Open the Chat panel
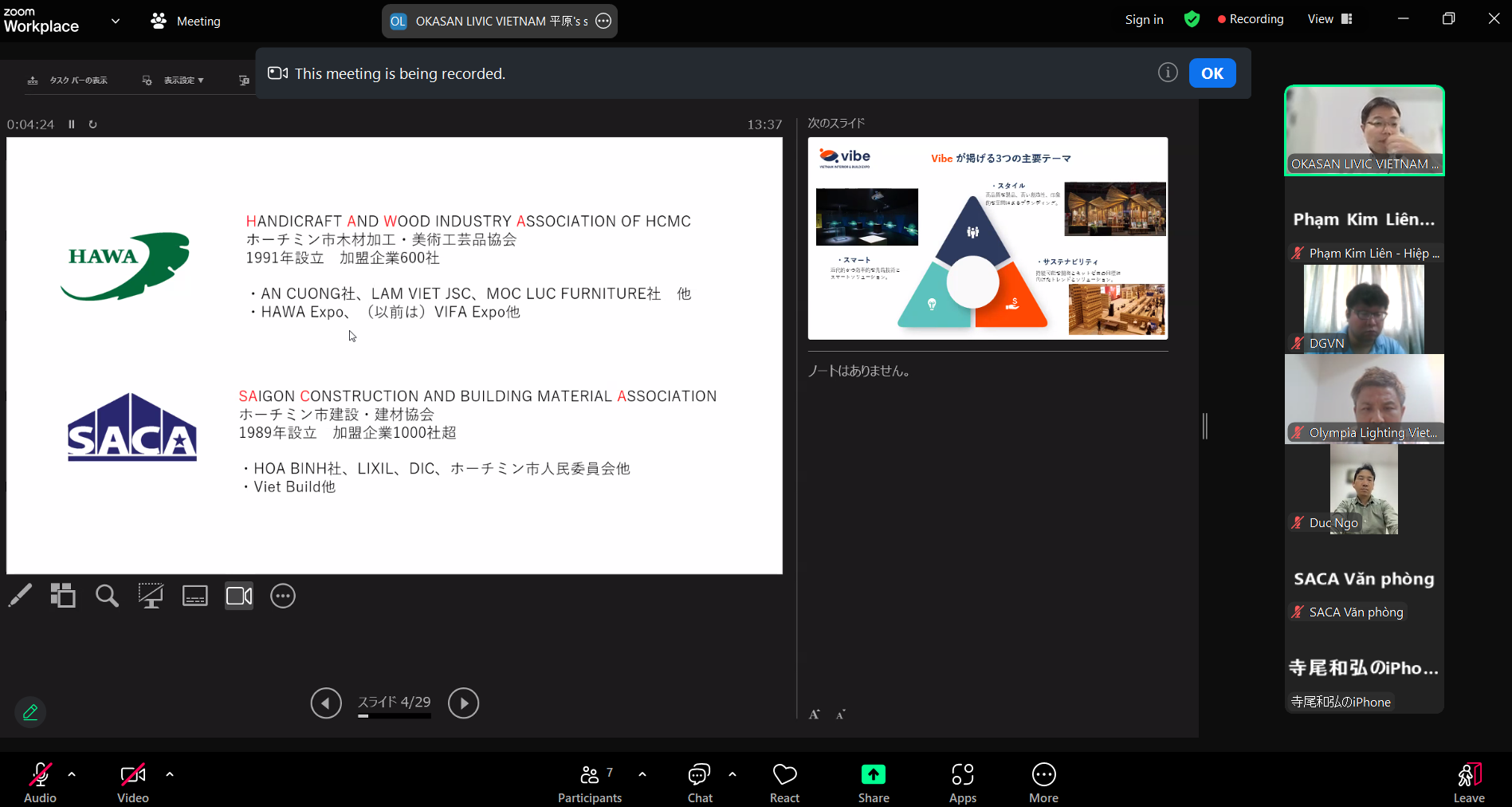Image resolution: width=1512 pixels, height=807 pixels. pos(699,783)
